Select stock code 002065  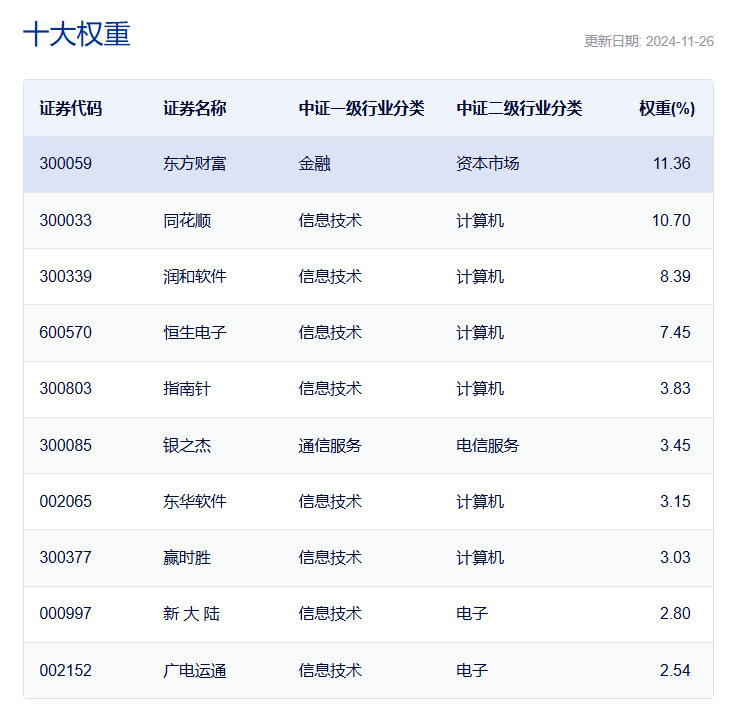(x=65, y=501)
